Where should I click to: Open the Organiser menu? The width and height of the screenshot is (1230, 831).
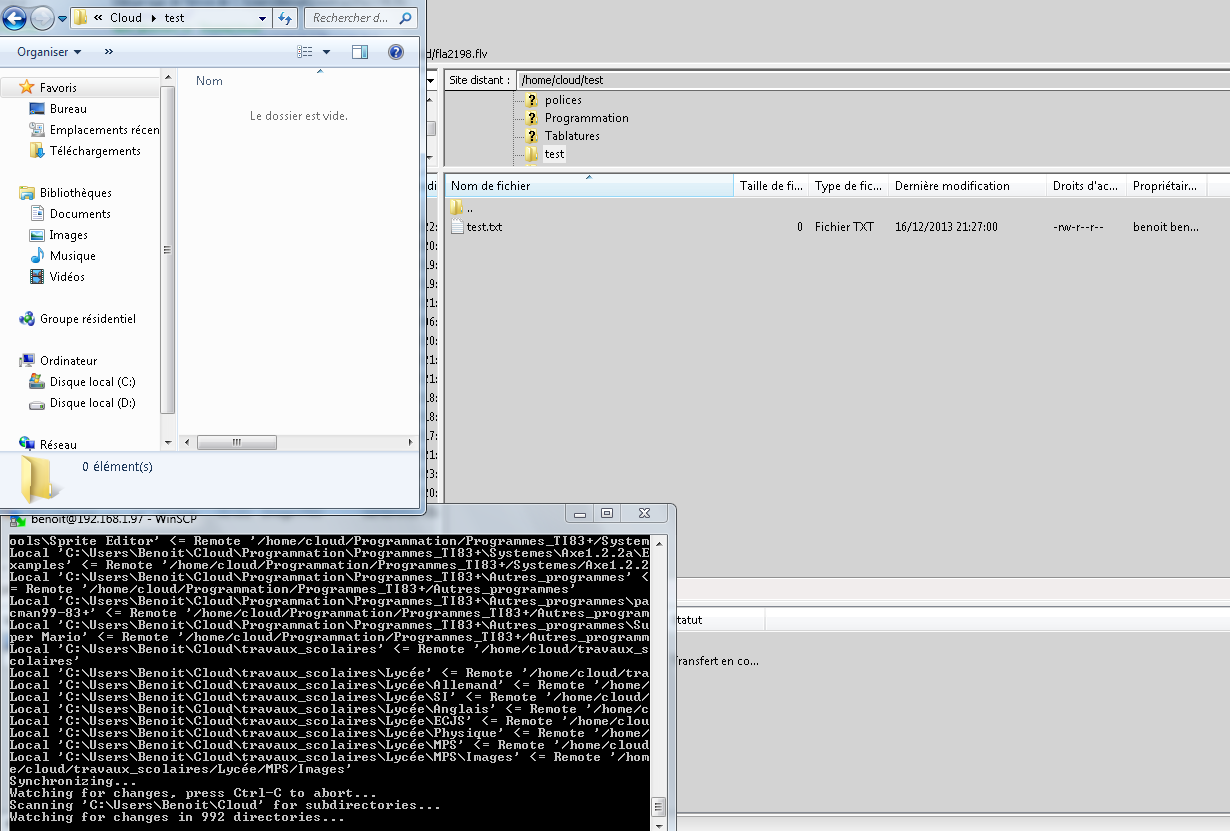click(x=49, y=52)
